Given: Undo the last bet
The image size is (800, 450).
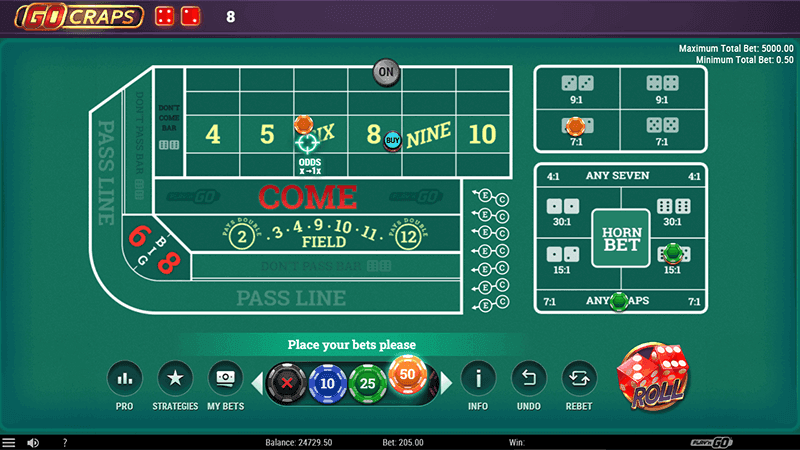Looking at the screenshot, I should point(529,379).
